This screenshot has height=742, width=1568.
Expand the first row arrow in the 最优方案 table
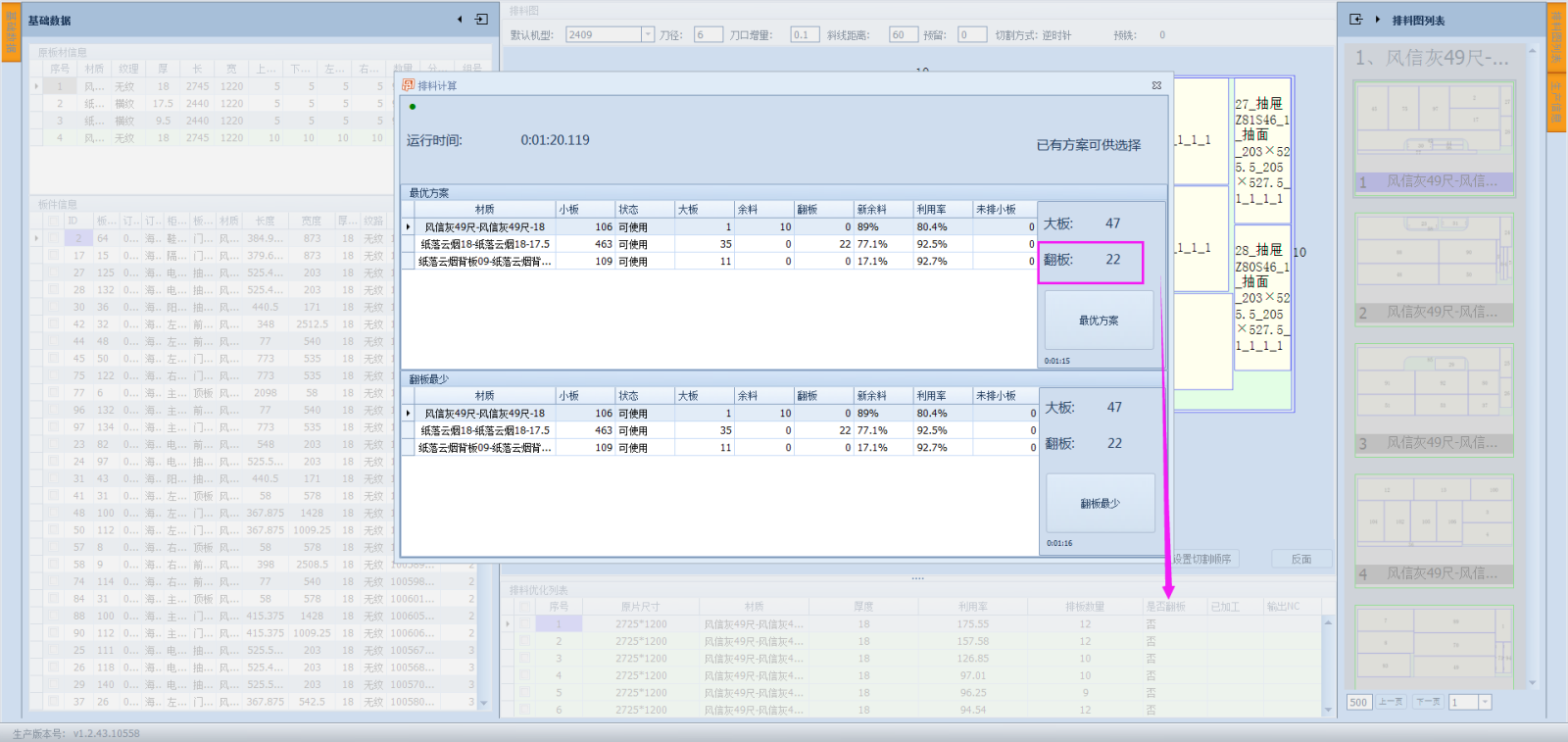[409, 226]
